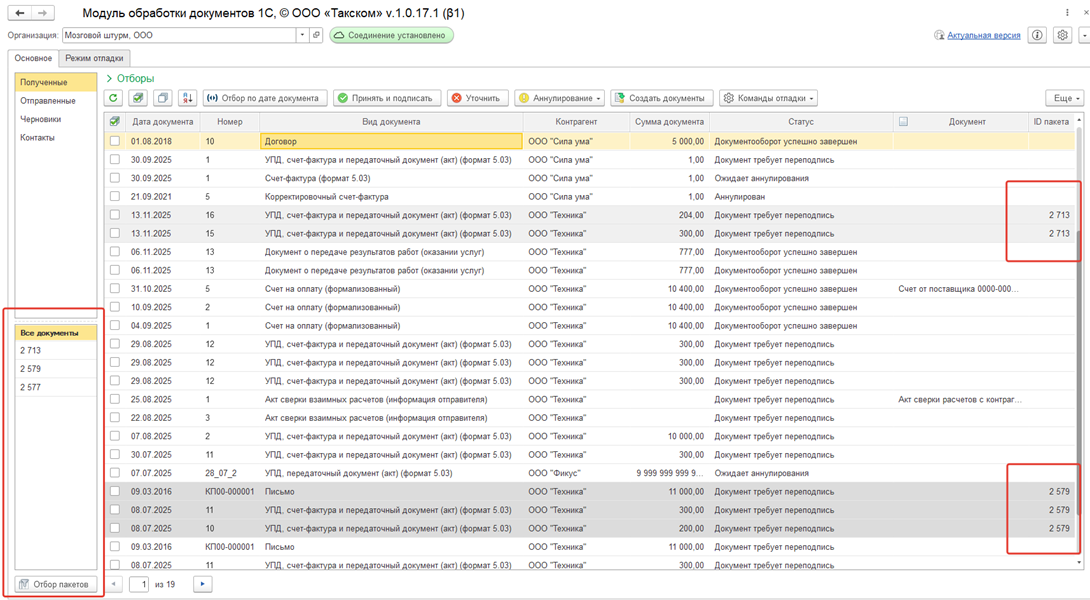Click the copy documents toolbar icon
1090x600 pixels.
coord(162,98)
